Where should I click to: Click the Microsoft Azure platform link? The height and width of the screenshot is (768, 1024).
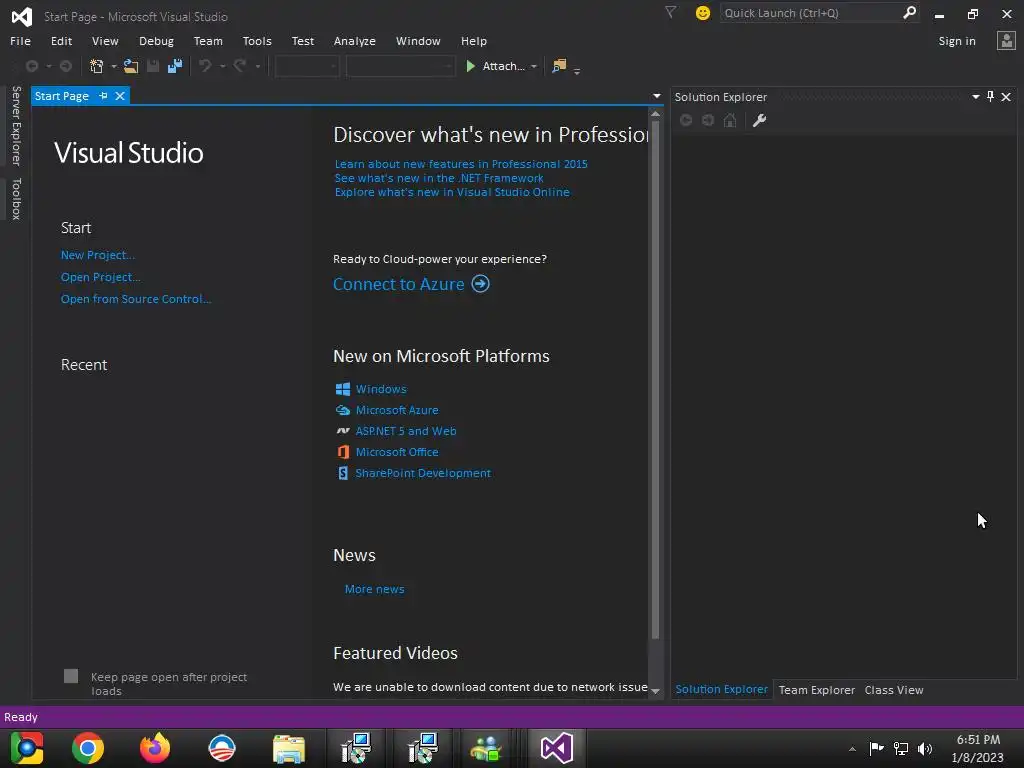pyautogui.click(x=396, y=410)
